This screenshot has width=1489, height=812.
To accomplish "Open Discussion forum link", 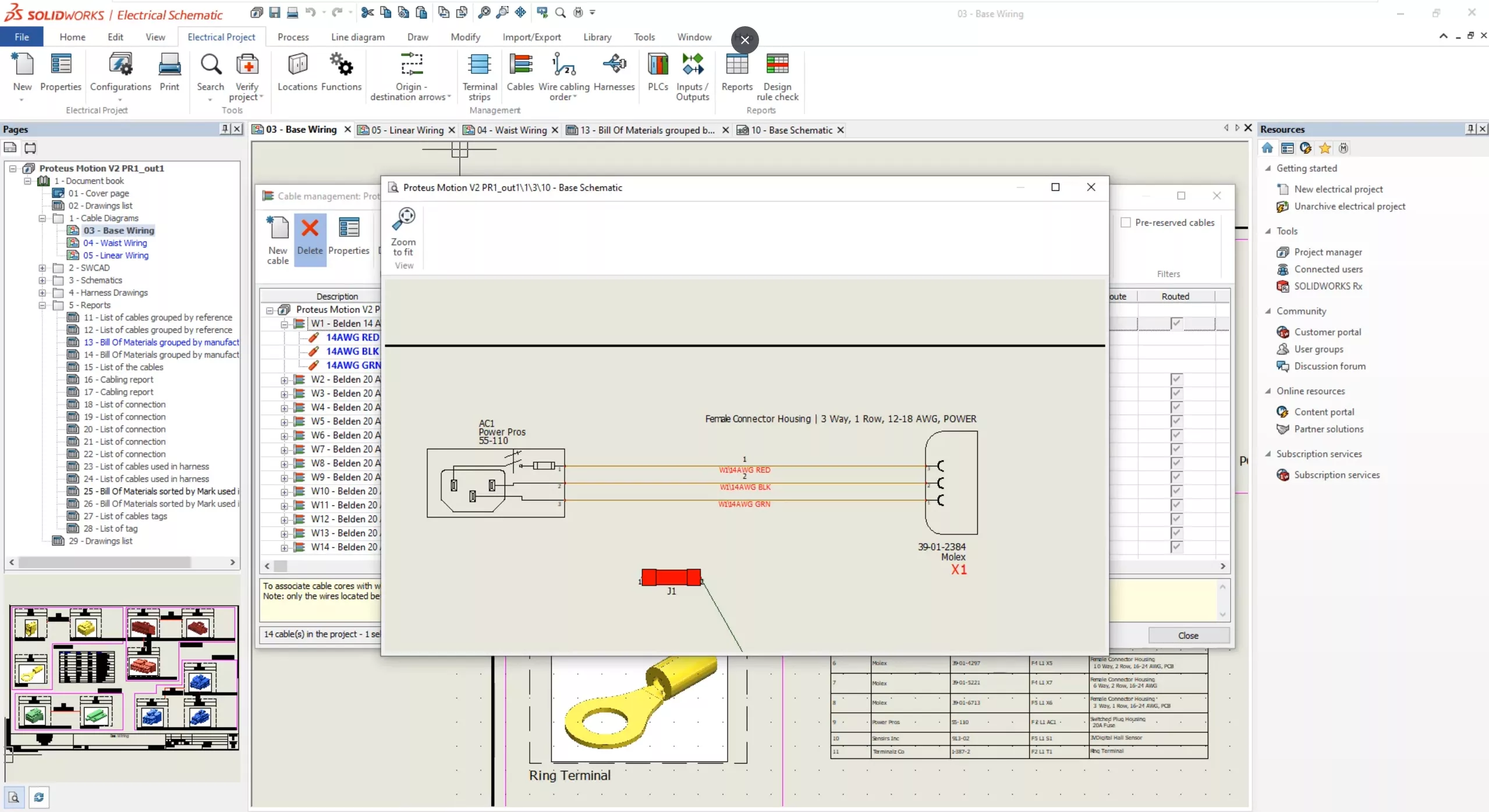I will click(1330, 366).
